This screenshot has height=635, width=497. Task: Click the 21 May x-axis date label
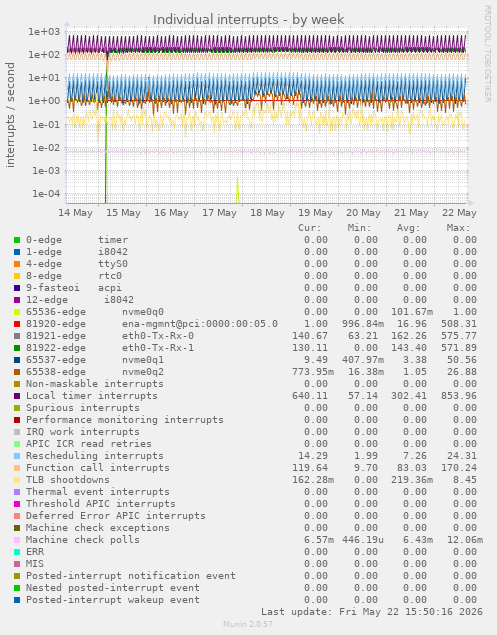tap(411, 213)
